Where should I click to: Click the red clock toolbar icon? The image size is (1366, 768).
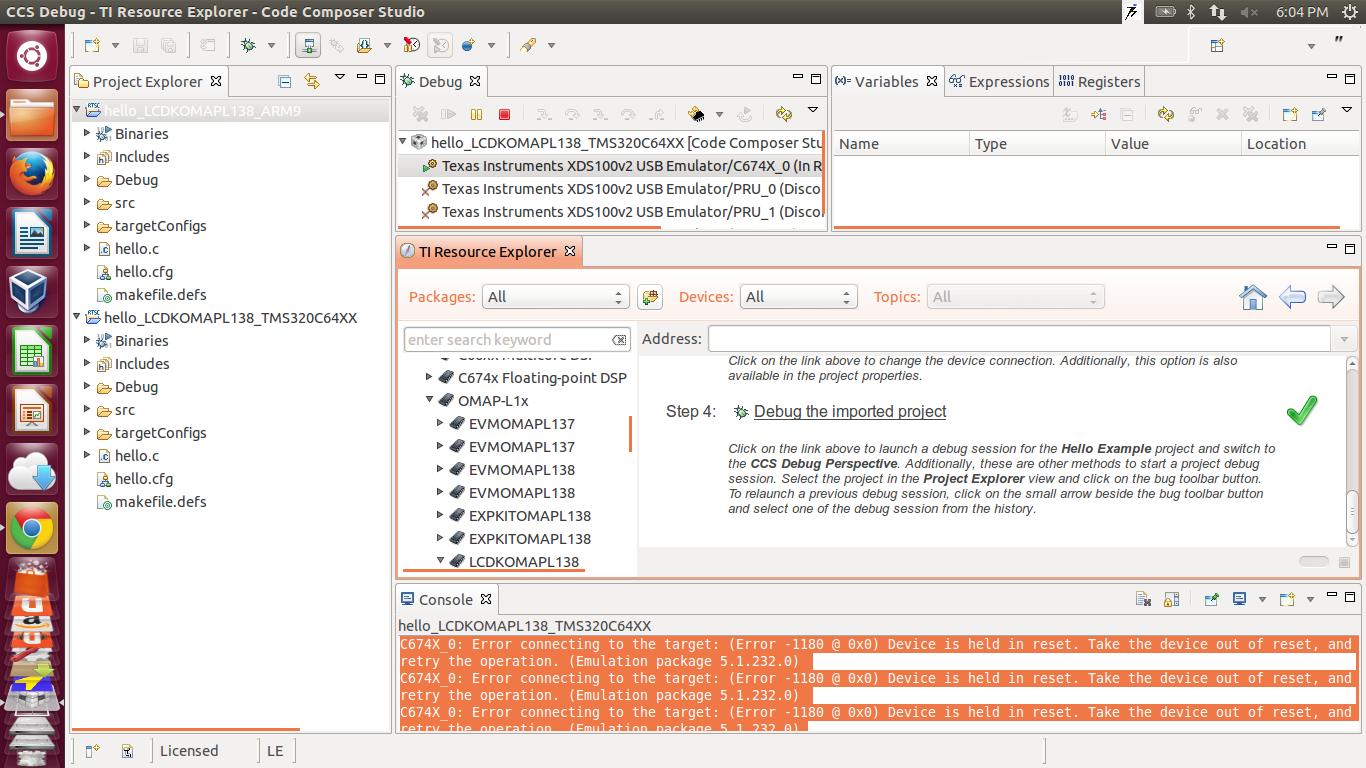tap(411, 45)
